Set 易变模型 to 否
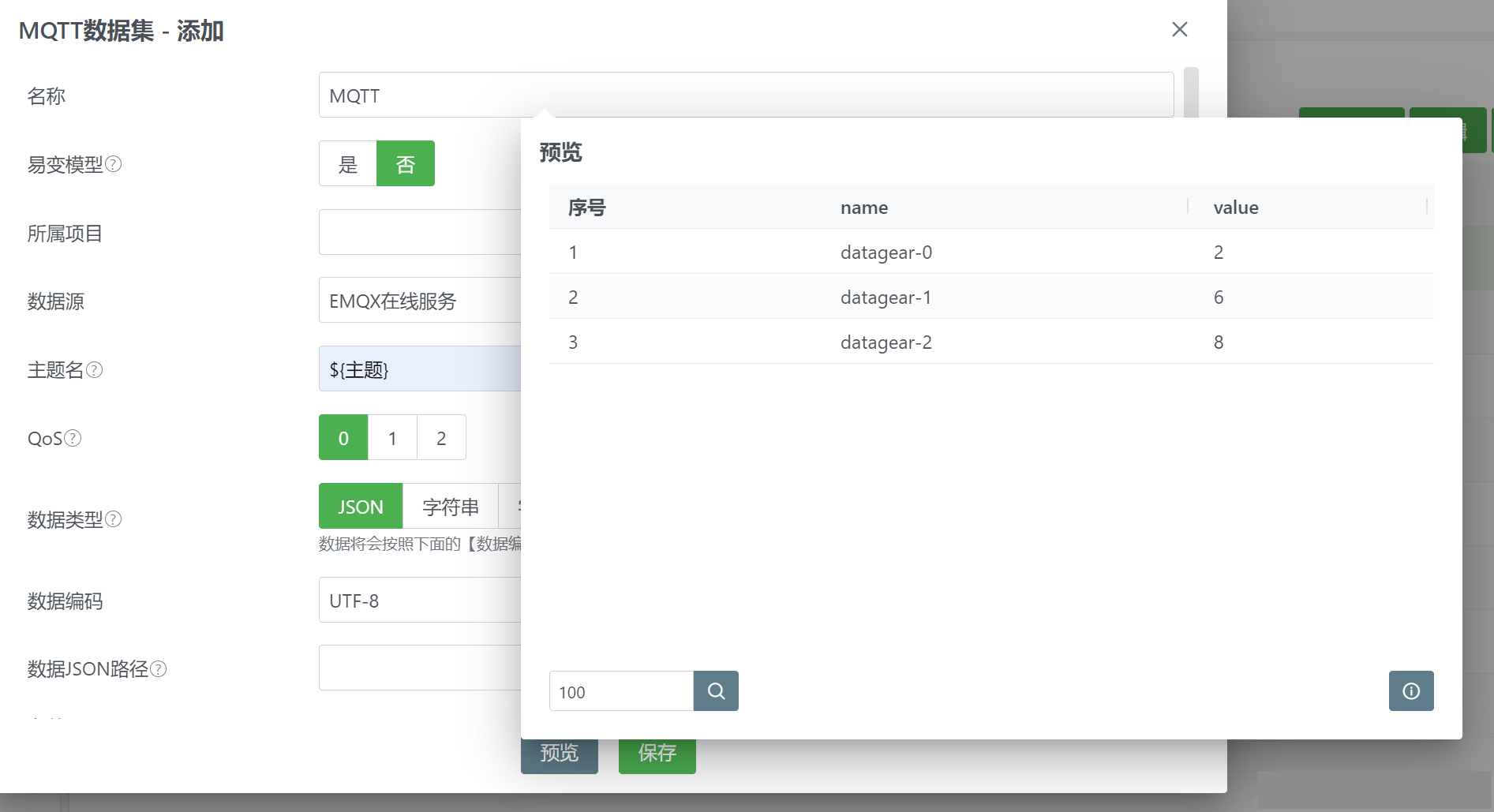The image size is (1494, 812). [406, 164]
